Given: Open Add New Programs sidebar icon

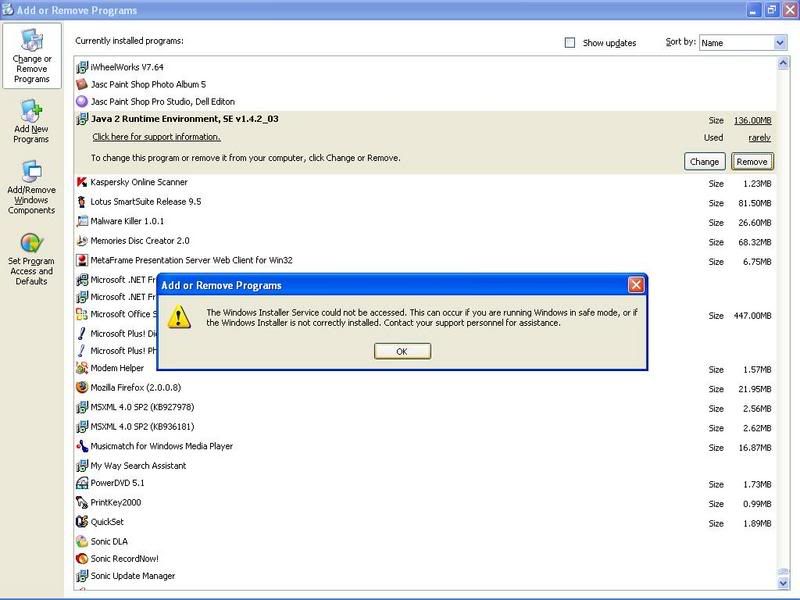Looking at the screenshot, I should click(x=31, y=121).
